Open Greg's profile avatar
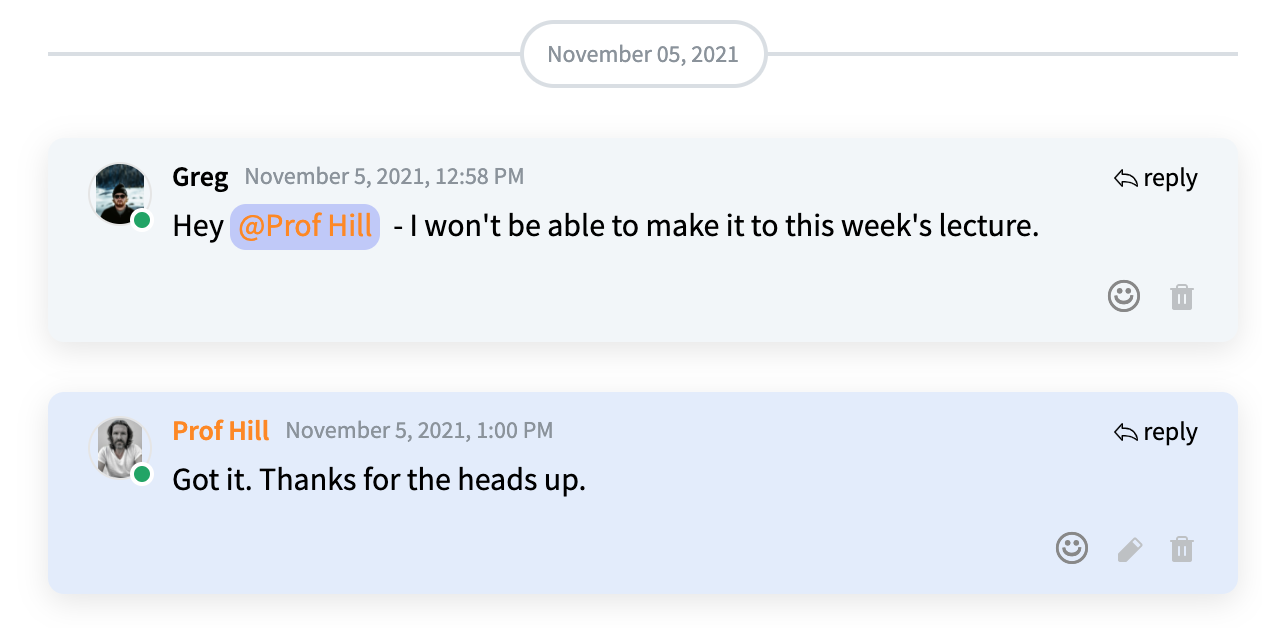 120,194
